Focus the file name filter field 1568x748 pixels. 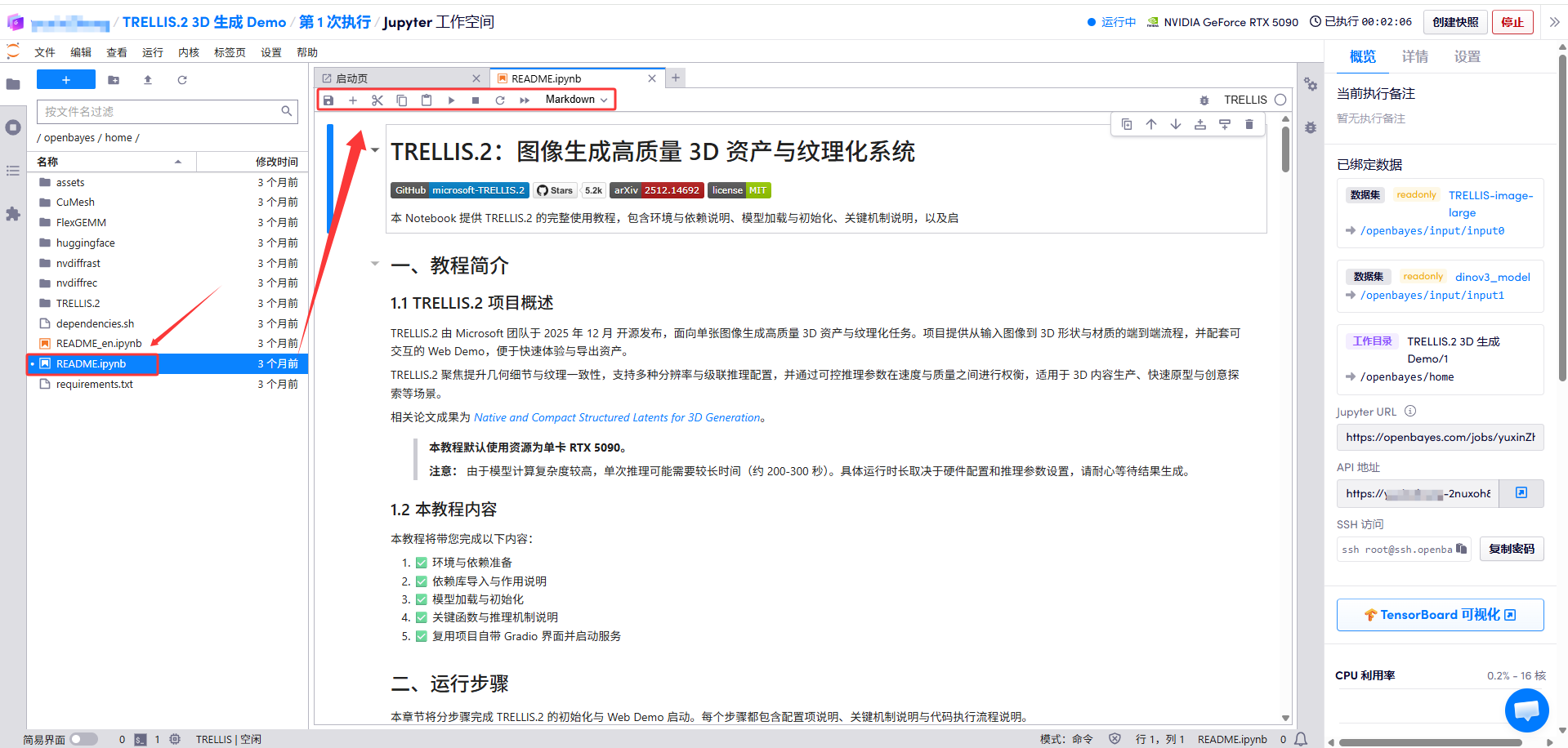167,111
